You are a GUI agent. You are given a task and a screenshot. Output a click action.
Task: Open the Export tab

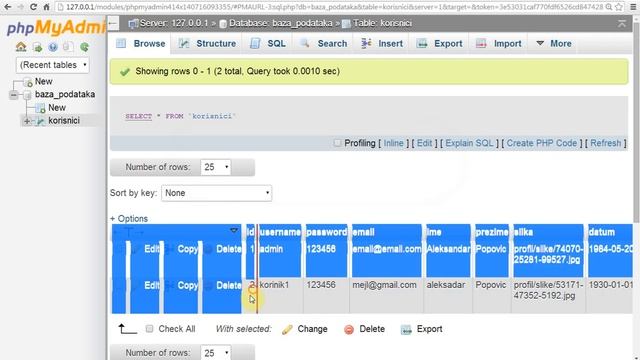(439, 43)
